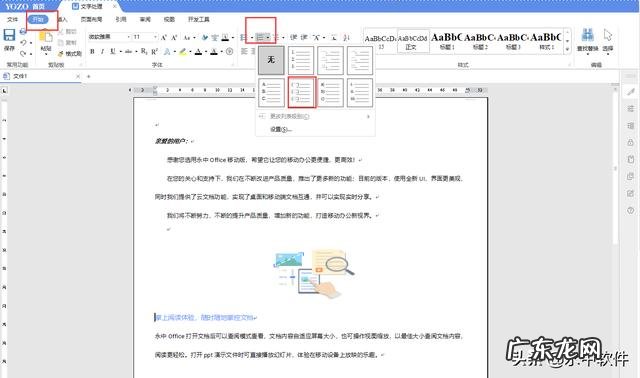Click the Copy (复制) button
This screenshot has height=378, width=640.
[x=67, y=42]
